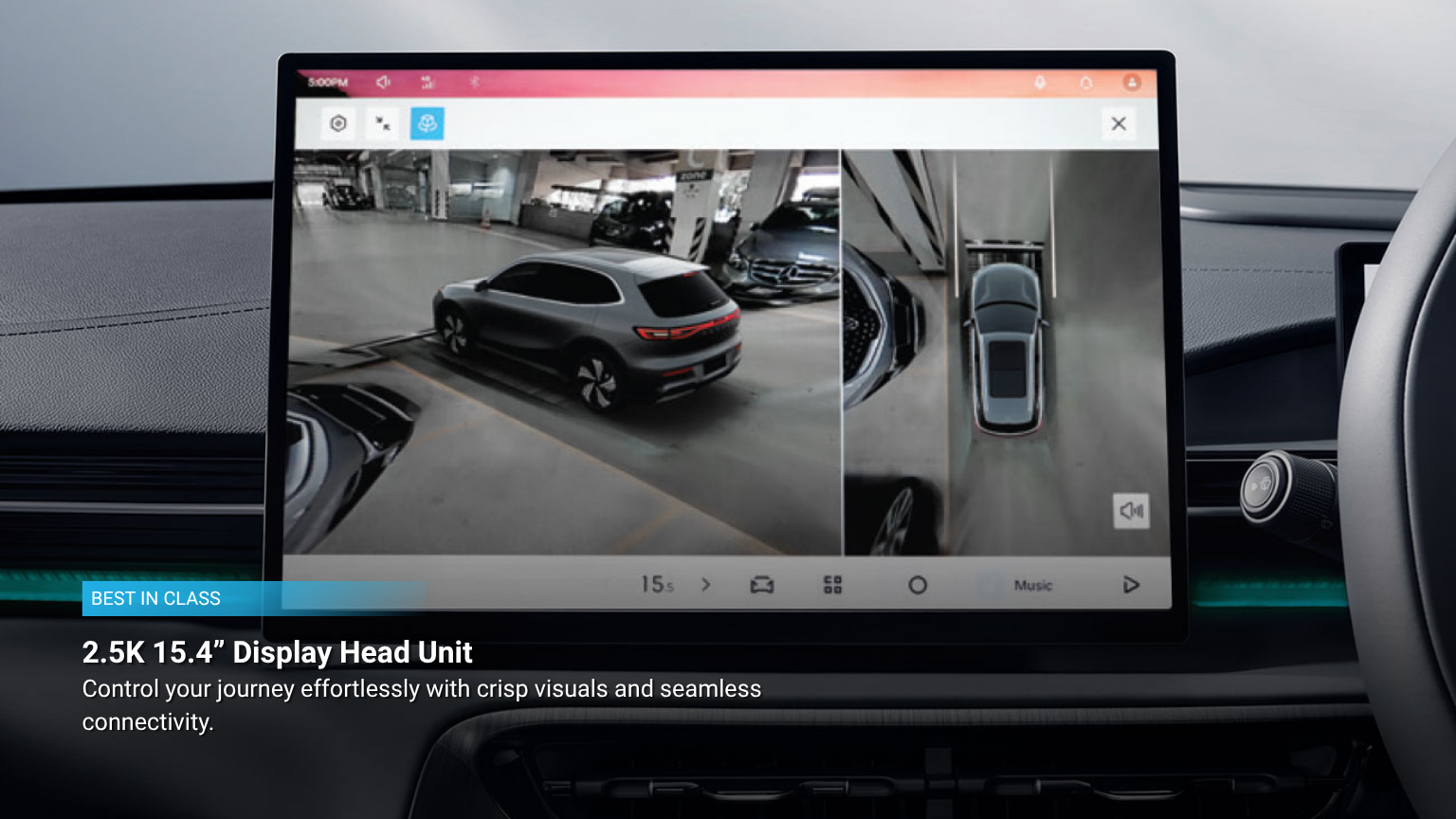Image resolution: width=1456 pixels, height=819 pixels.
Task: Click the 2.5K 15.4" Display Head Unit heading
Action: 277,652
